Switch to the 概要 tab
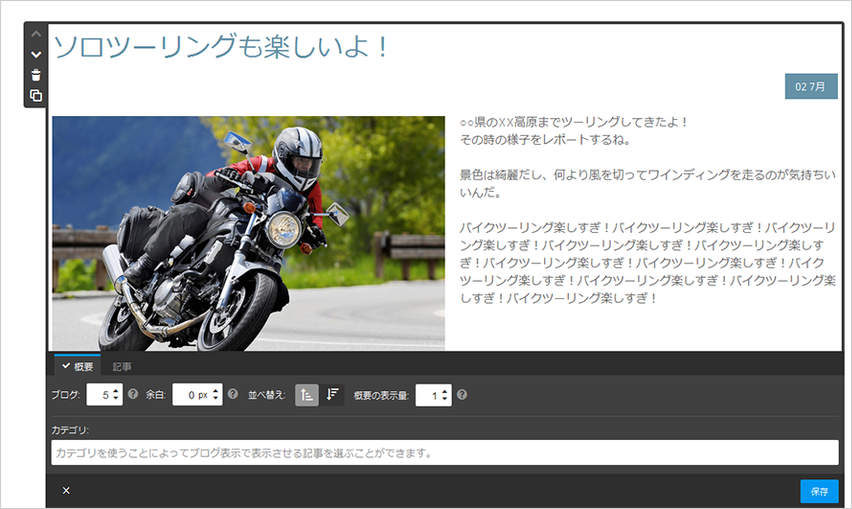The height and width of the screenshot is (509, 852). pyautogui.click(x=78, y=366)
